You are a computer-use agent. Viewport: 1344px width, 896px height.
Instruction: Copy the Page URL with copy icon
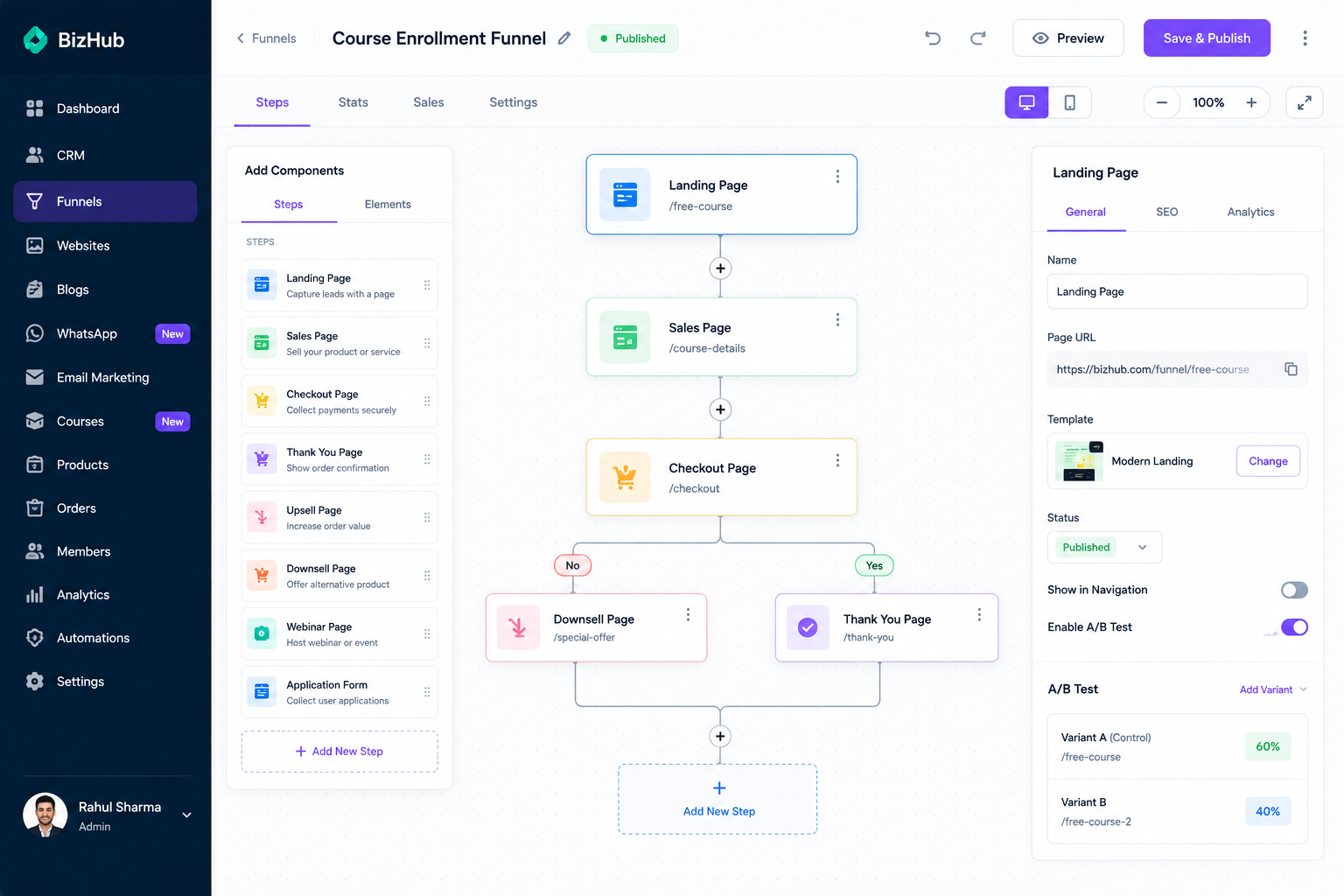click(1291, 369)
